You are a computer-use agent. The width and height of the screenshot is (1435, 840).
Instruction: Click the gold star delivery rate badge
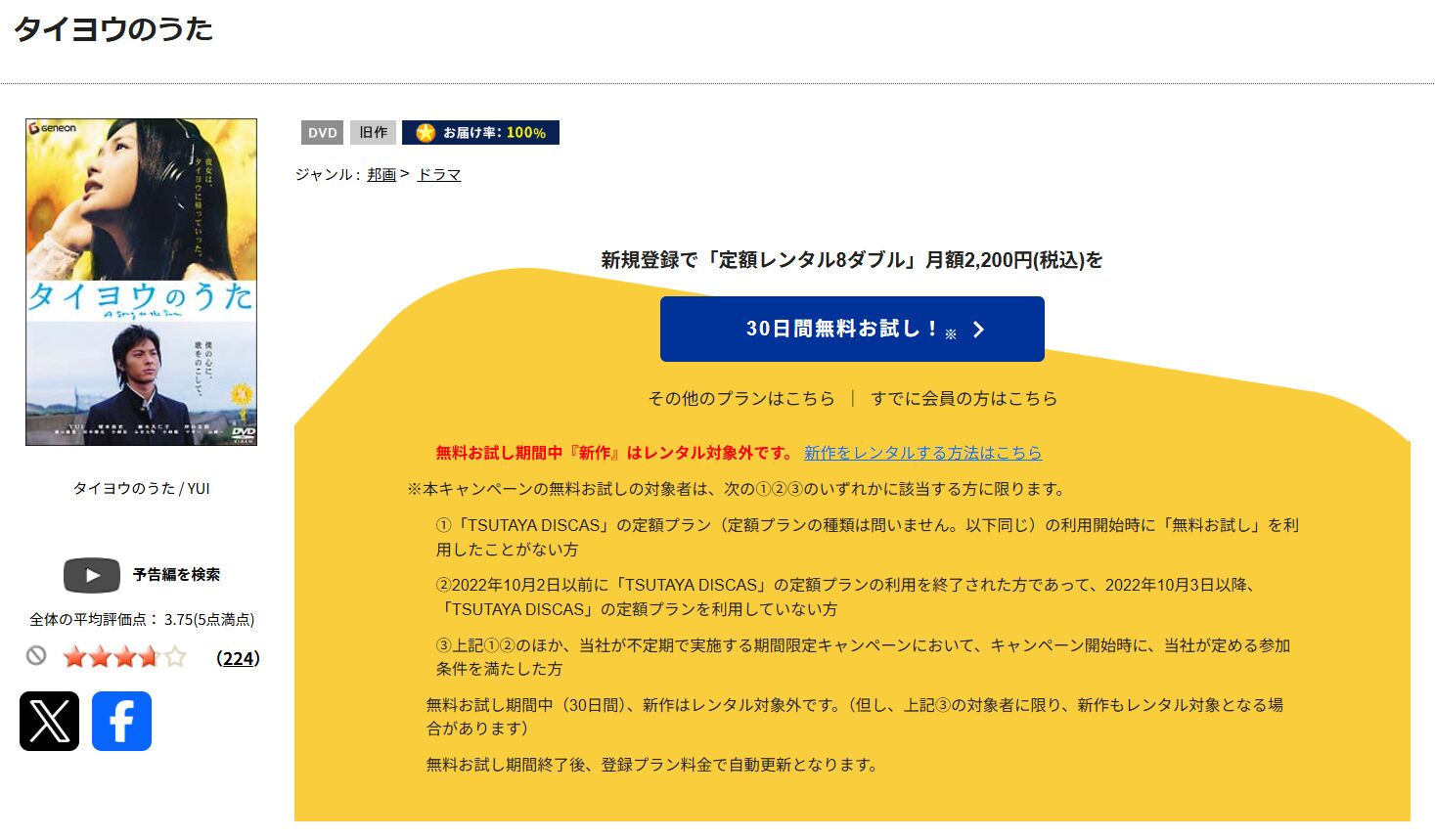tap(480, 132)
